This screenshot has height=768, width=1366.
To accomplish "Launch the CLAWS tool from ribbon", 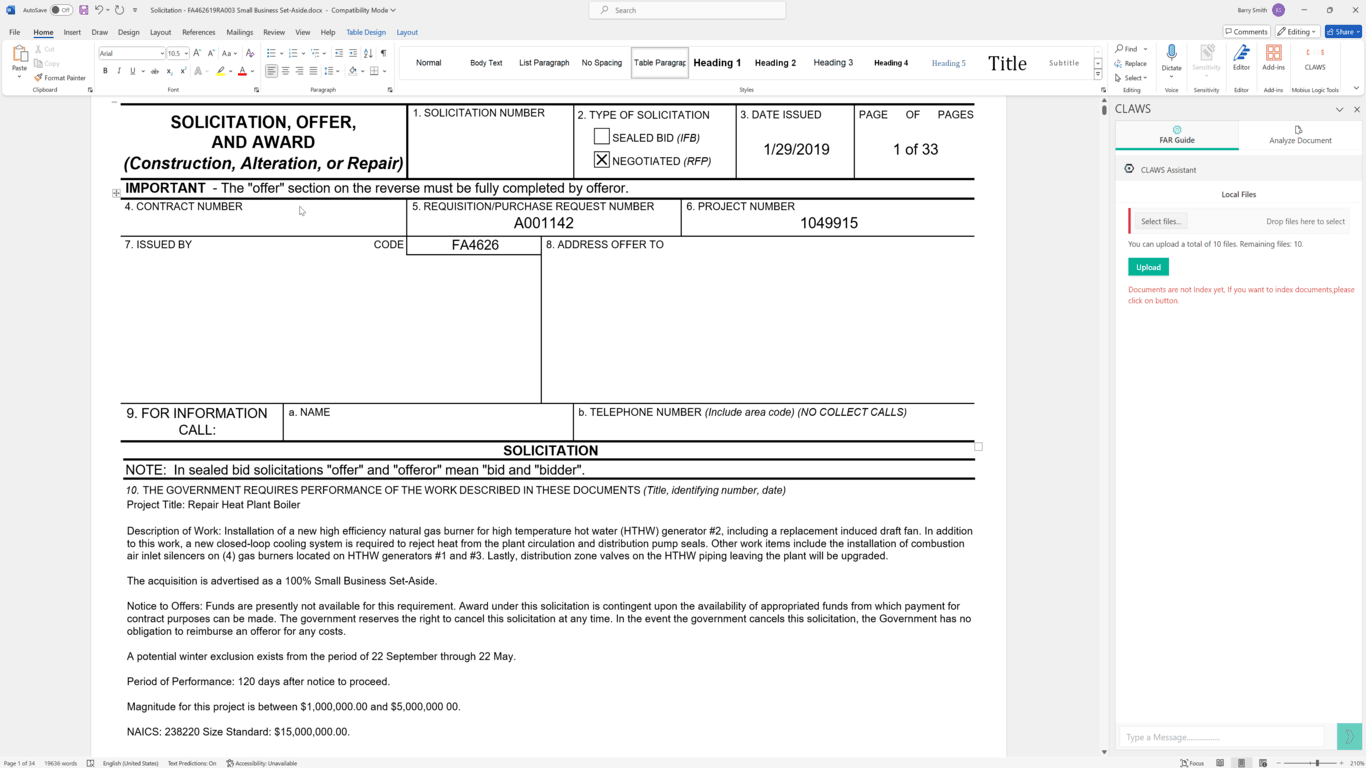I will click(1315, 57).
